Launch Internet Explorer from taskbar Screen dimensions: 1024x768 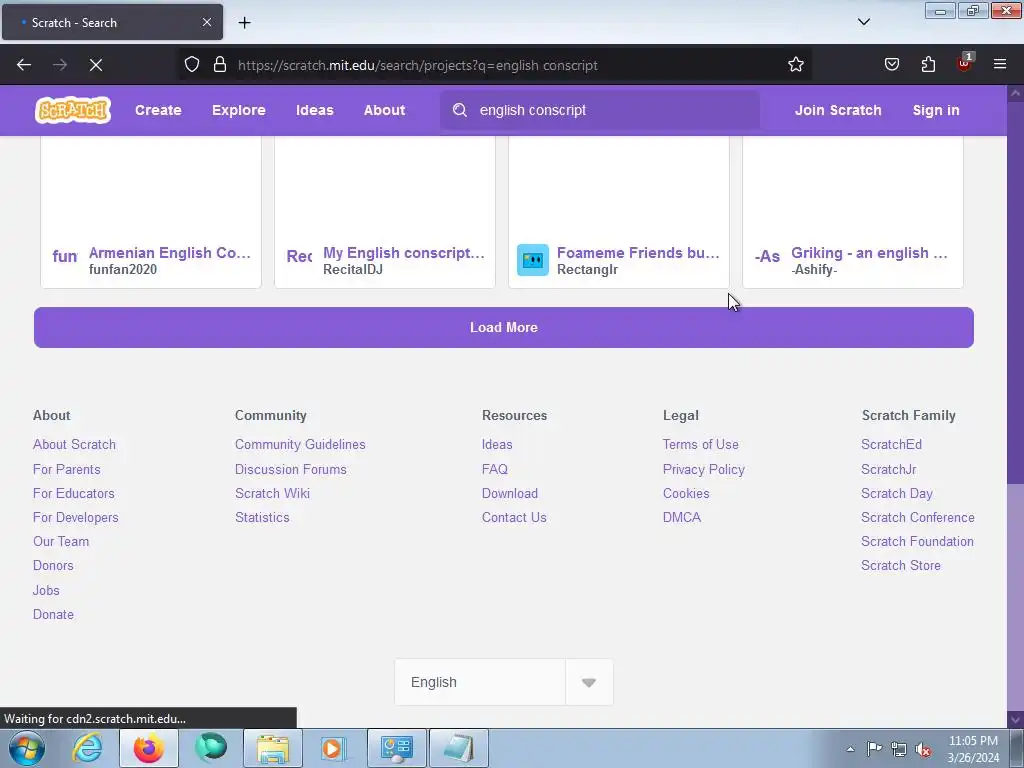(x=88, y=748)
